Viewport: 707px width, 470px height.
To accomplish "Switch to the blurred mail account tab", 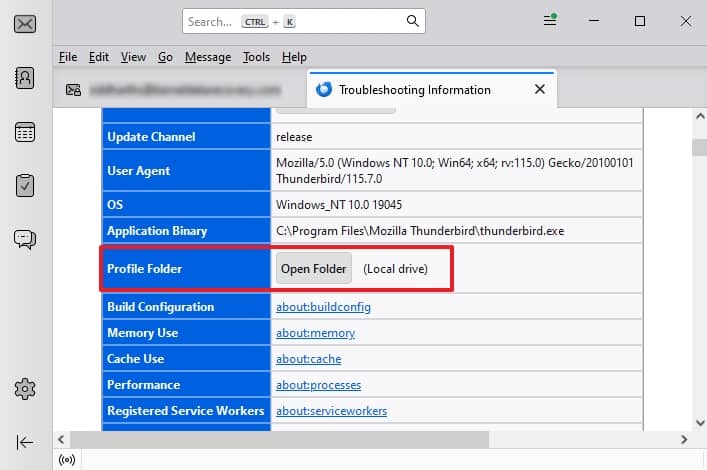I will point(180,89).
